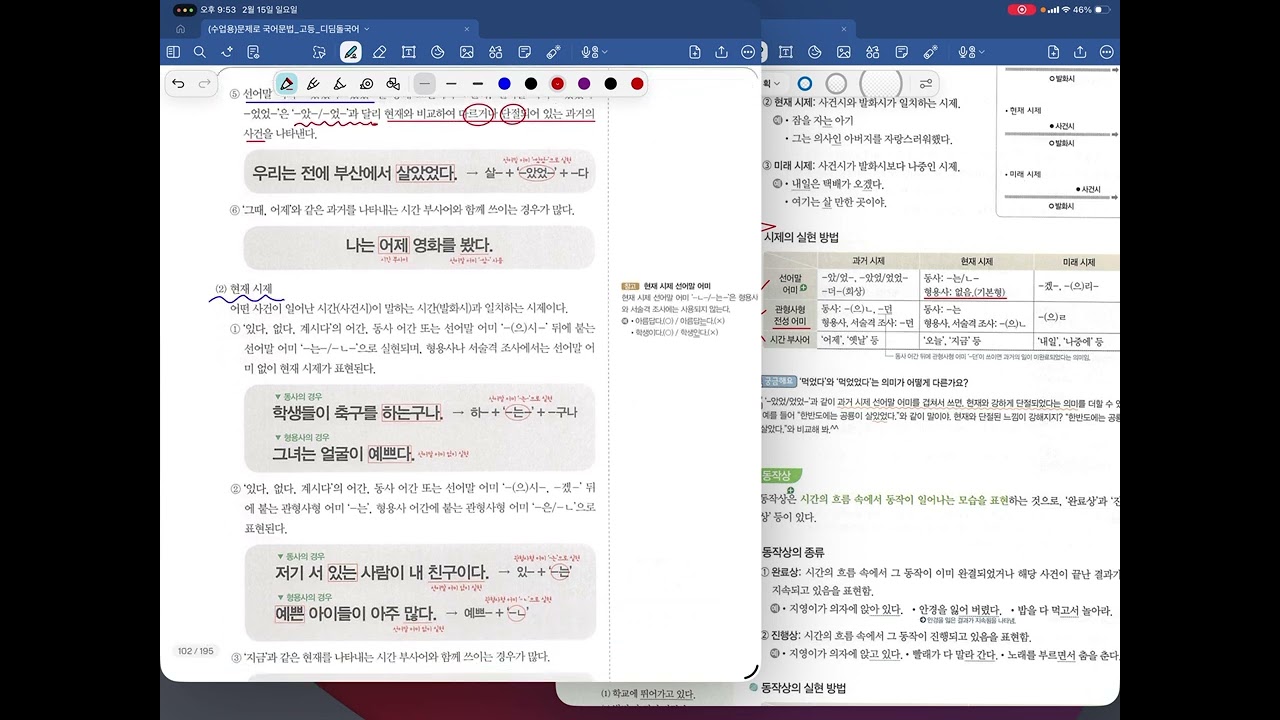Go to the home library icon
Screen dimensions: 1280x720
180,29
